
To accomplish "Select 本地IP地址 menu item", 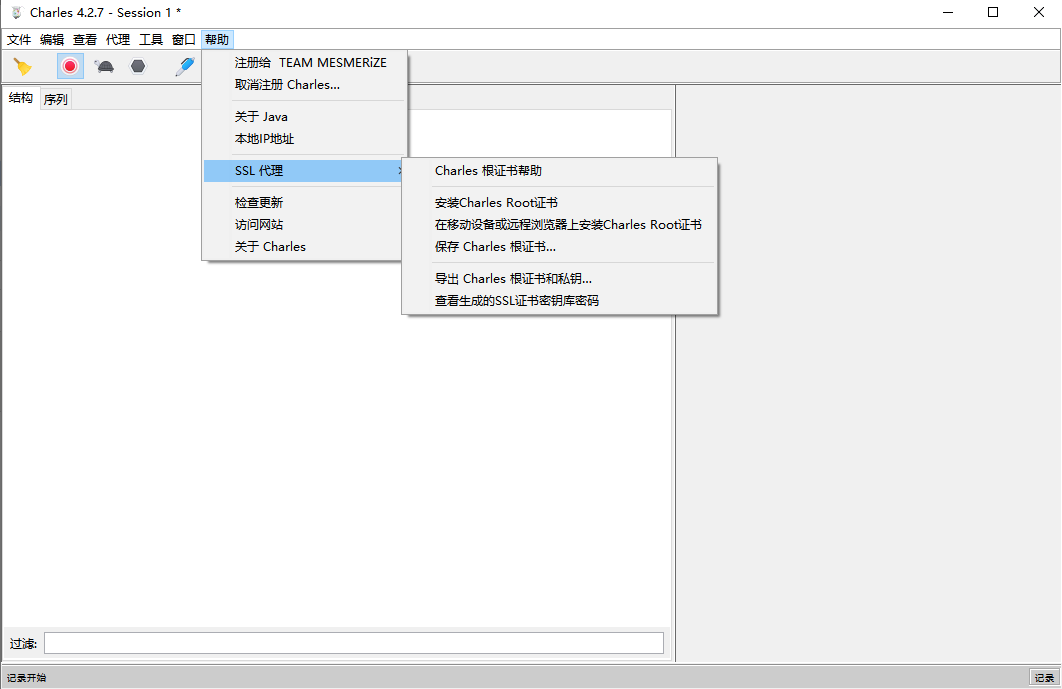I will (305, 139).
